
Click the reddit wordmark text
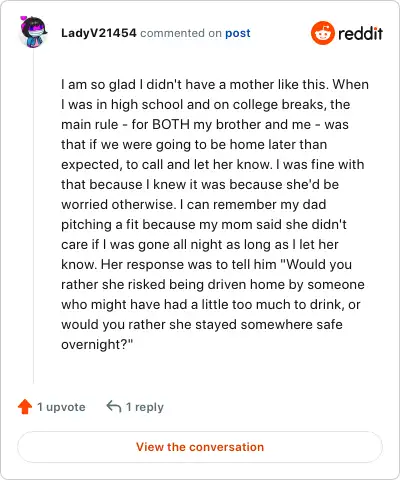point(360,33)
